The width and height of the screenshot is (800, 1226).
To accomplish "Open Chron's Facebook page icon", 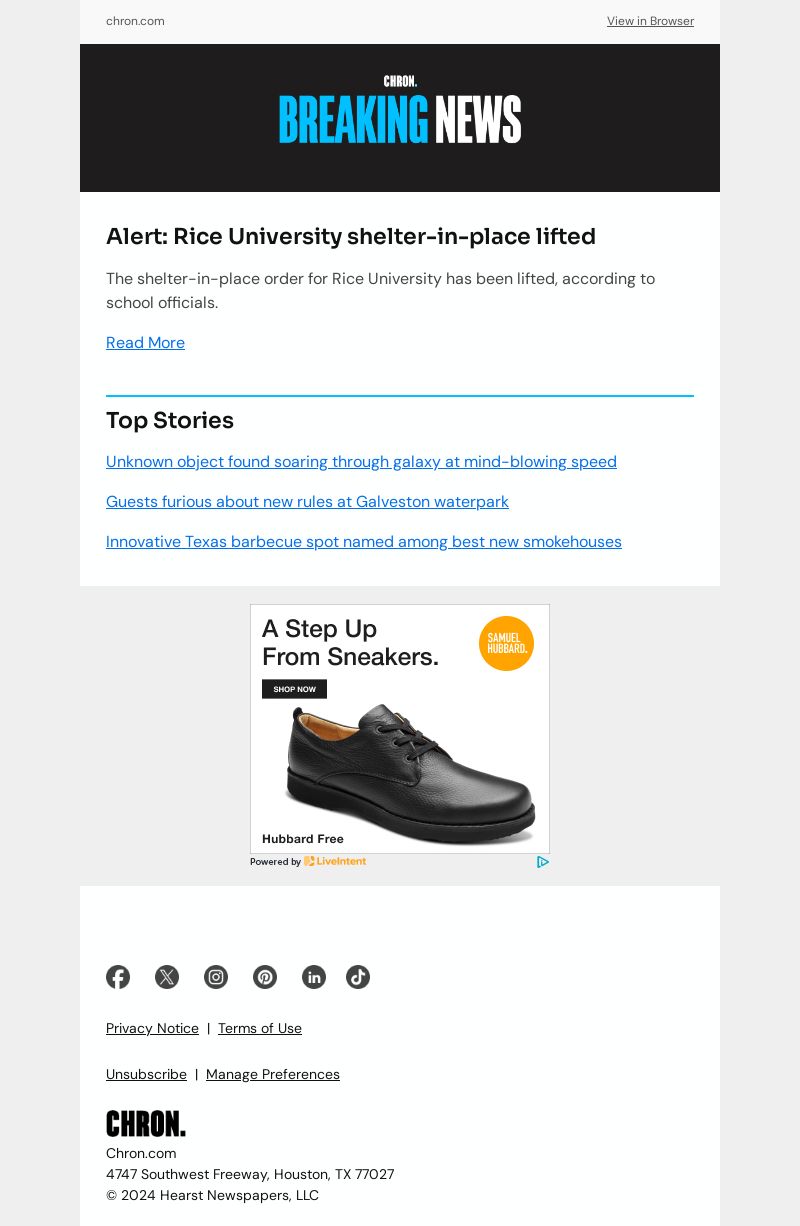I will pyautogui.click(x=118, y=977).
